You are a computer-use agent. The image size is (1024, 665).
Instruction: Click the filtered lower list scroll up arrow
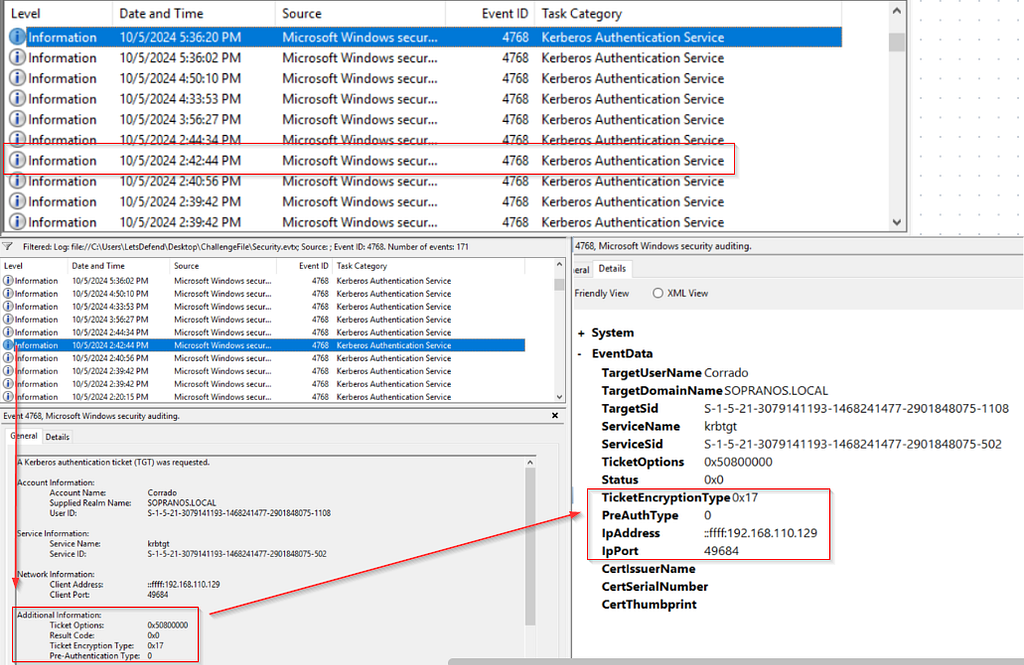pyautogui.click(x=559, y=264)
